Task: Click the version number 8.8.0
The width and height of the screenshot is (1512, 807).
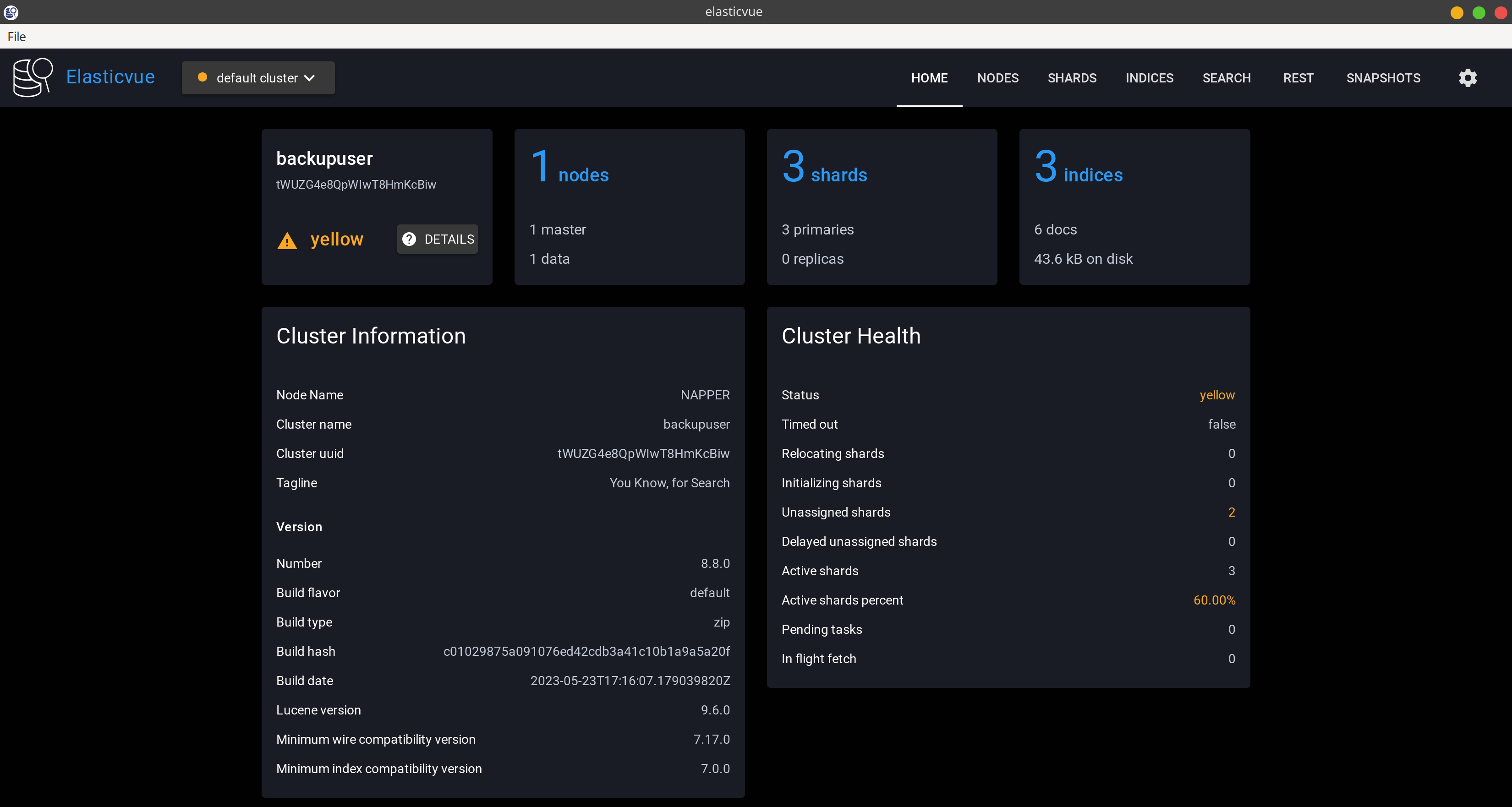Action: 715,563
